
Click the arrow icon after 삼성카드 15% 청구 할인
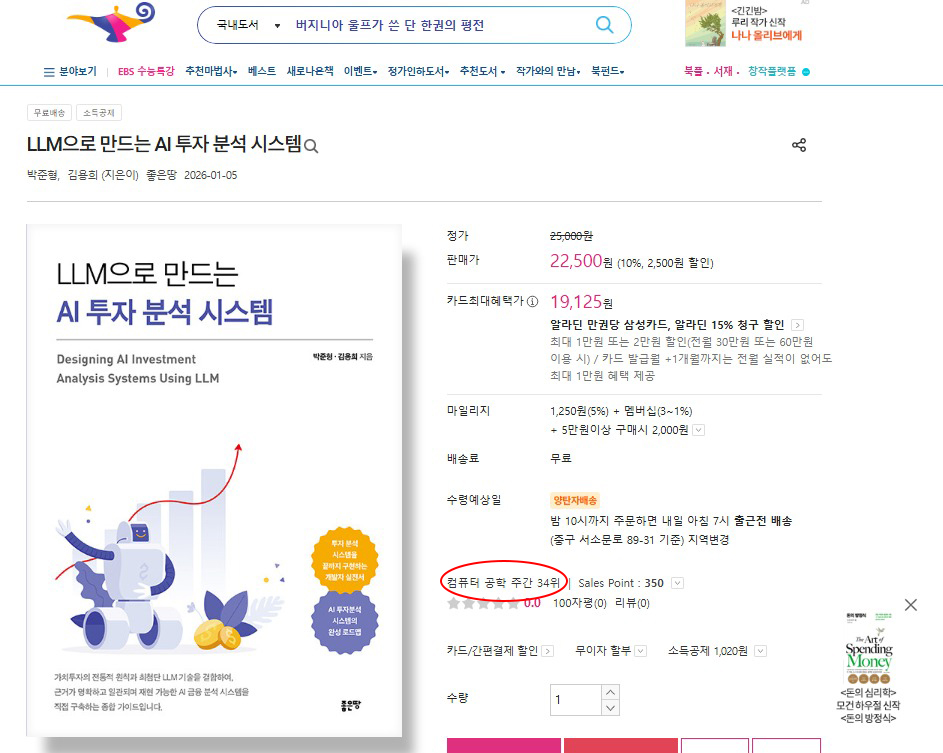797,325
